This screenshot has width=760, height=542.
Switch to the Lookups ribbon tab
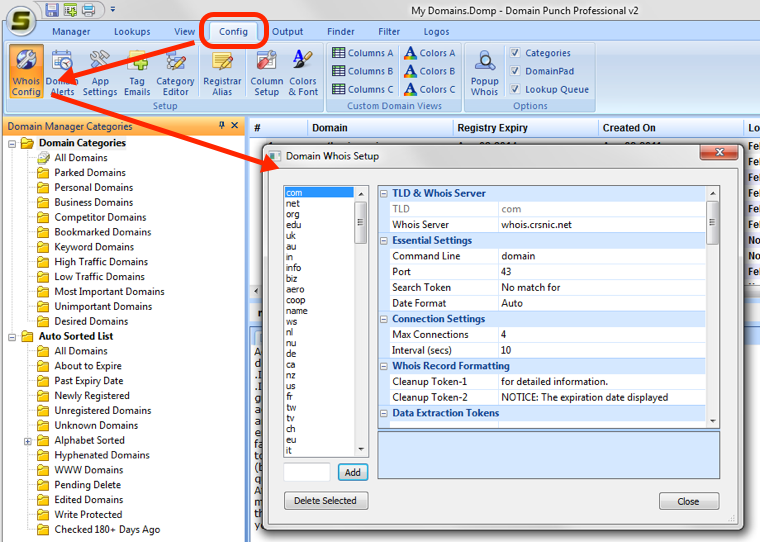[x=132, y=31]
